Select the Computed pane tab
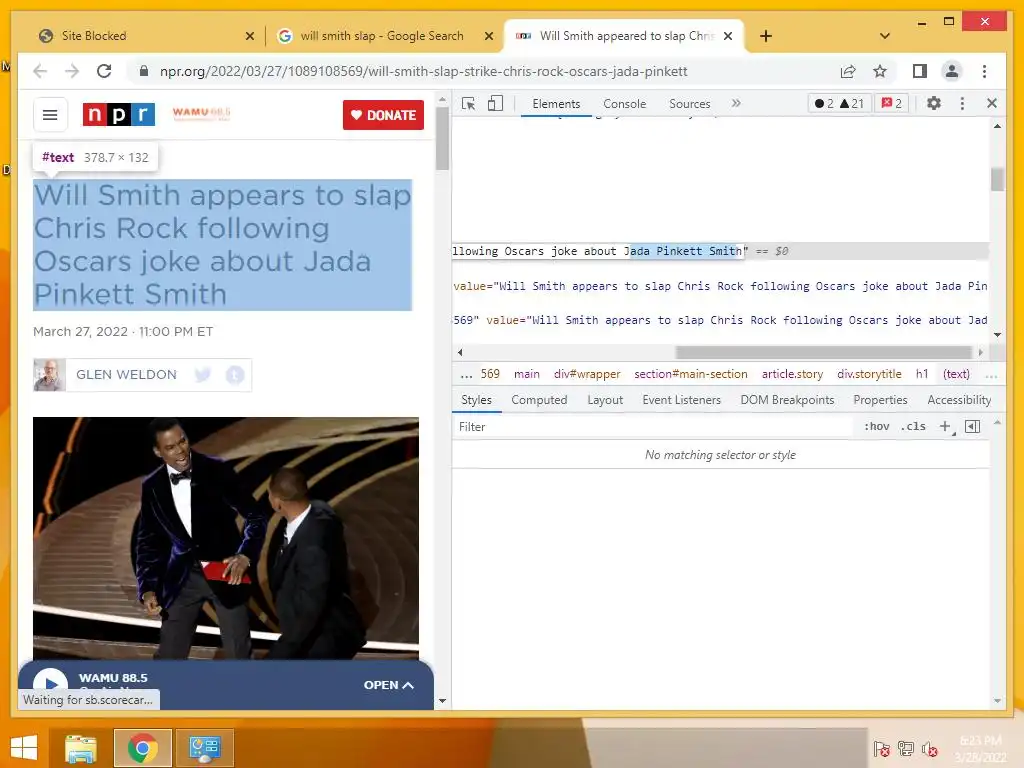This screenshot has height=768, width=1024. click(x=539, y=400)
